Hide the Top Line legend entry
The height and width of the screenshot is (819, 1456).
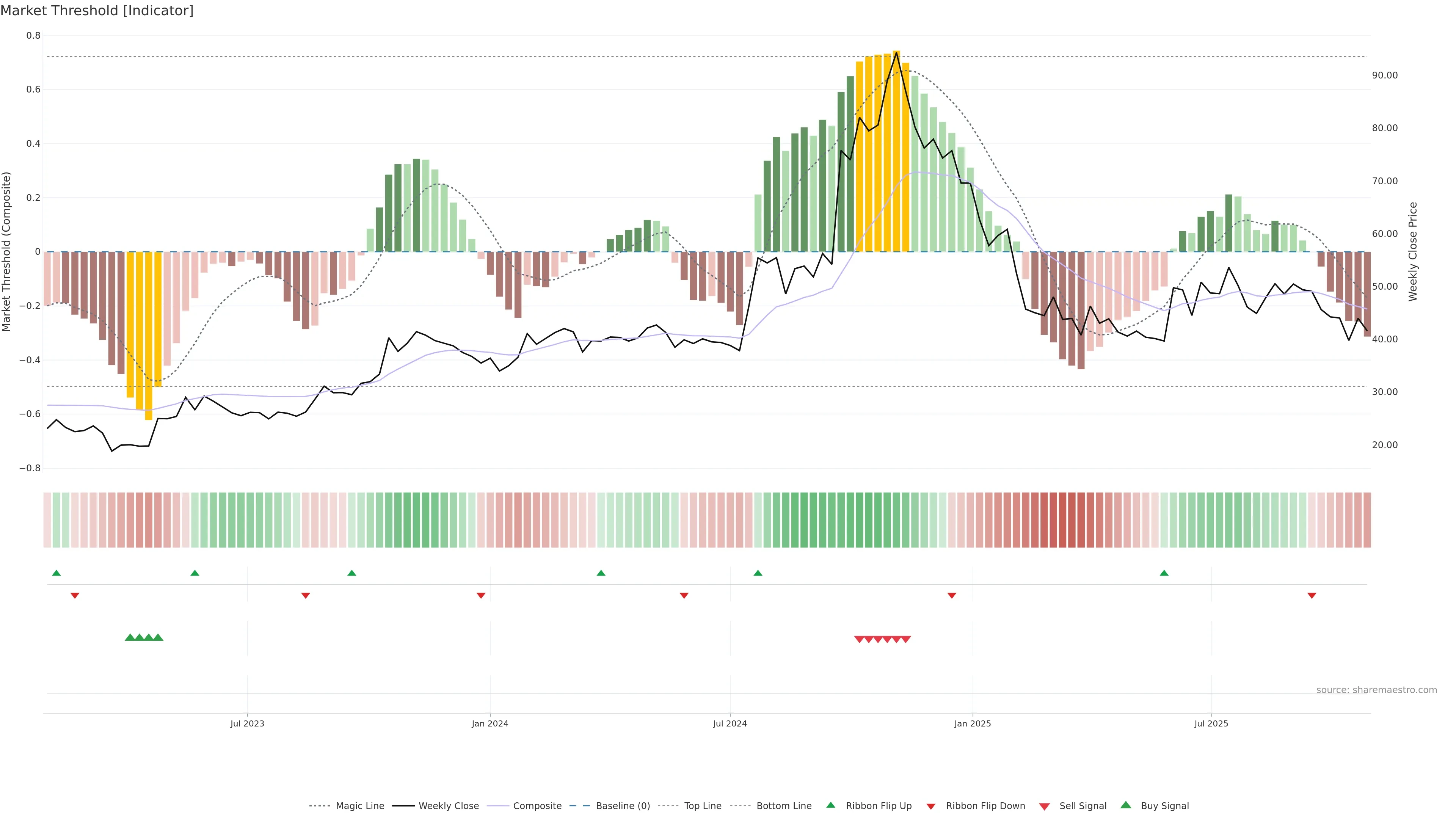703,806
